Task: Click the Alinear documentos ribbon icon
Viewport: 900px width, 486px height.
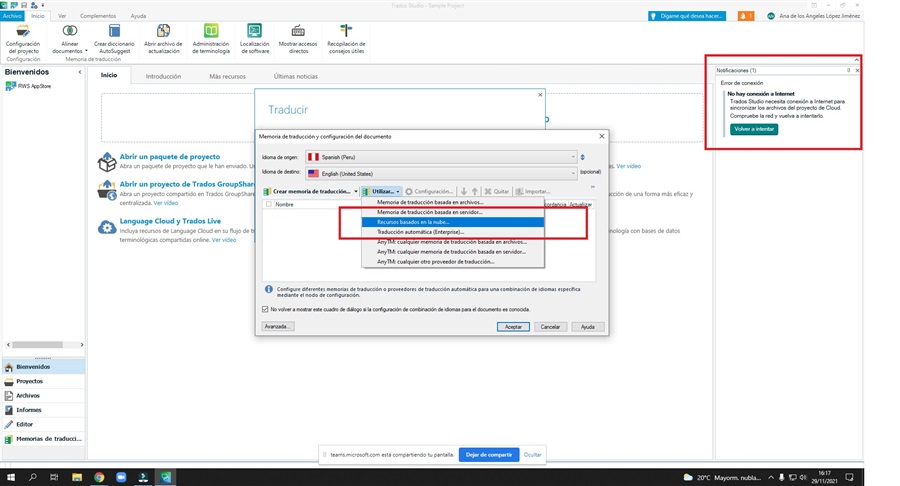Action: tap(69, 30)
